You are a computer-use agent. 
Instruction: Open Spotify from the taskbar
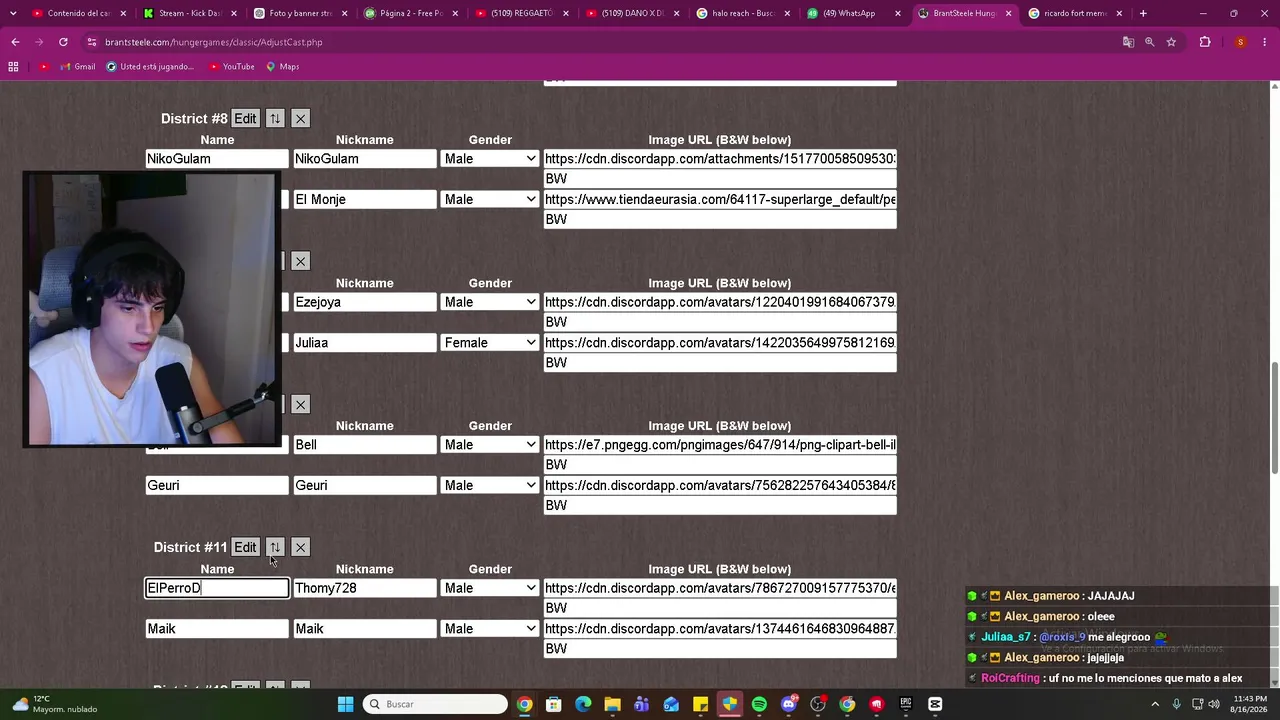coord(759,704)
